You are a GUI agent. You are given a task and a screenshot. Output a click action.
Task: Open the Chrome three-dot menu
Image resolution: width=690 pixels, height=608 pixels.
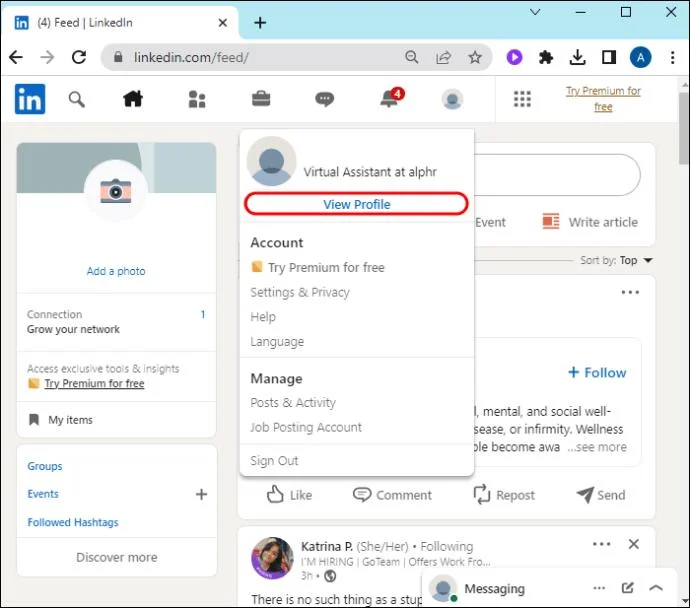point(672,57)
